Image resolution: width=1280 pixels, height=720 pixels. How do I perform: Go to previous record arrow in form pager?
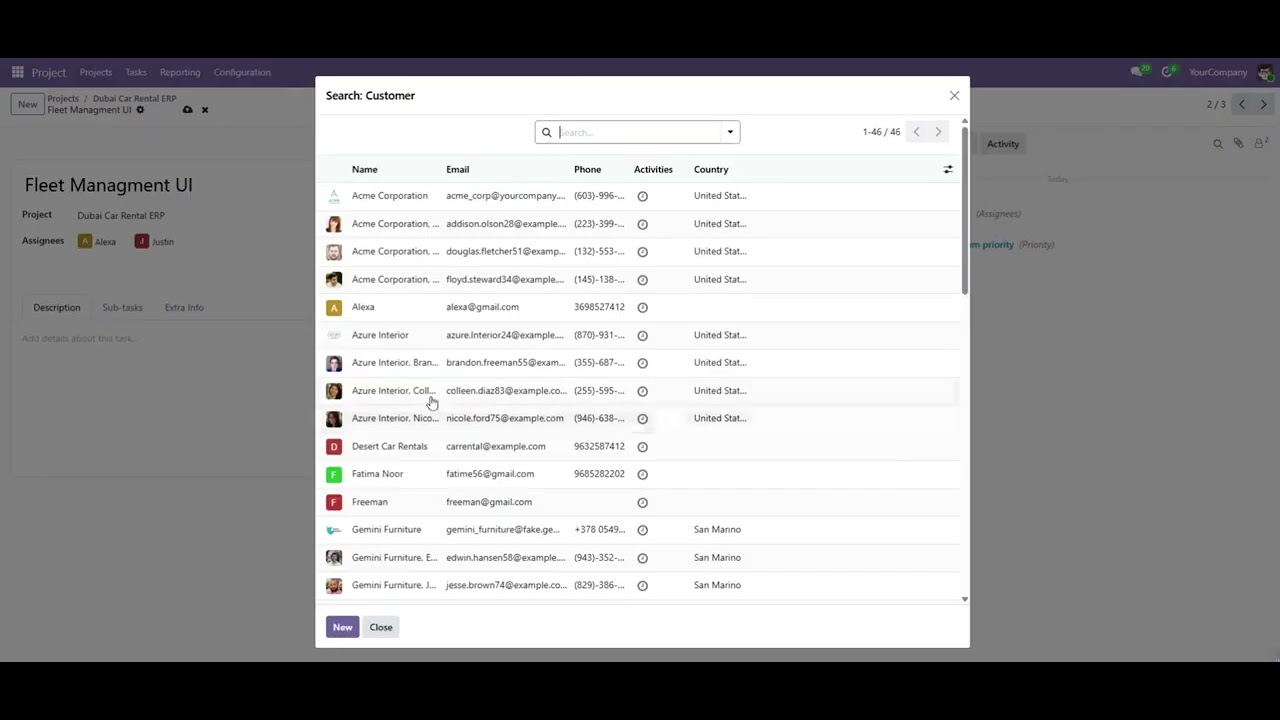coord(1242,104)
